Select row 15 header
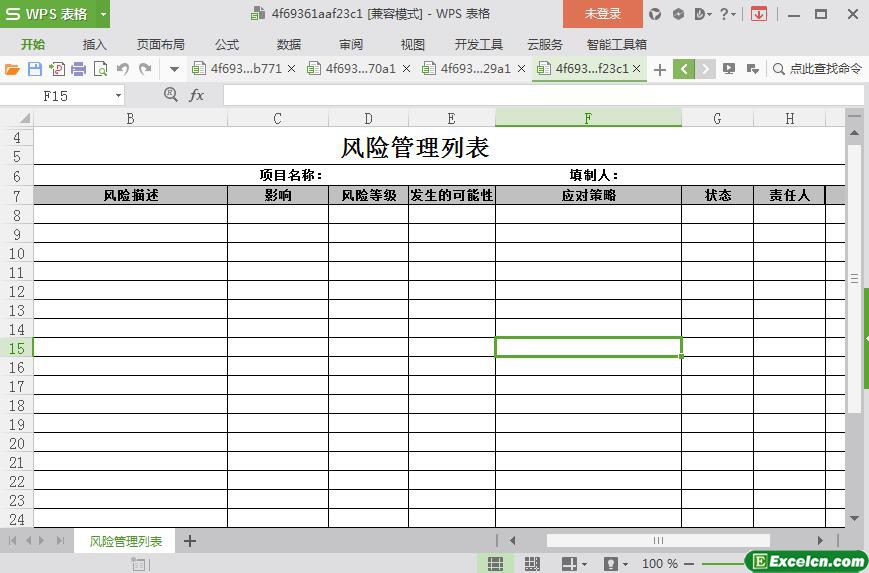The width and height of the screenshot is (869, 573). (x=17, y=348)
